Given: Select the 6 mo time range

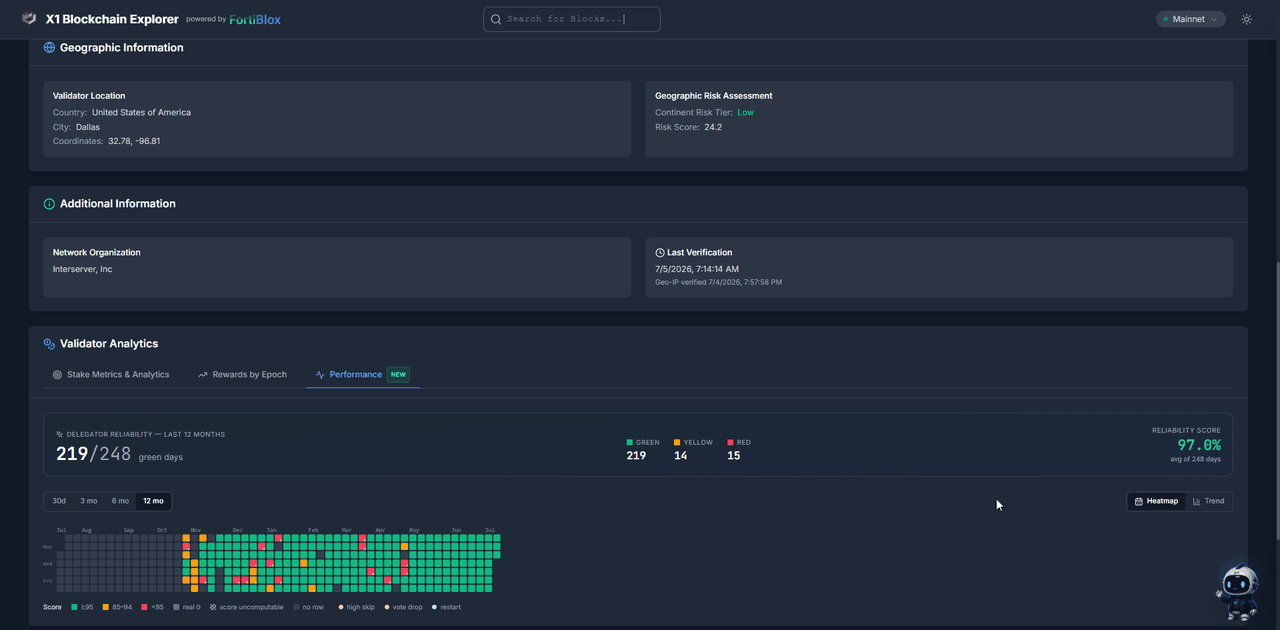Looking at the screenshot, I should coord(120,501).
